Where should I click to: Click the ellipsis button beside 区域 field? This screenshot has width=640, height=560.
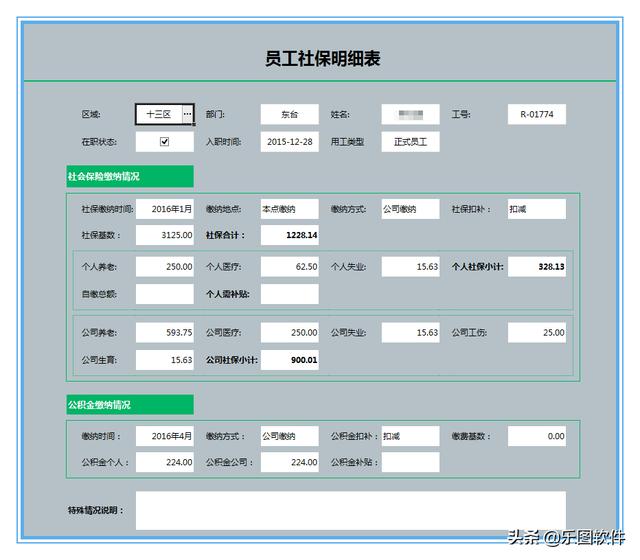coord(187,115)
